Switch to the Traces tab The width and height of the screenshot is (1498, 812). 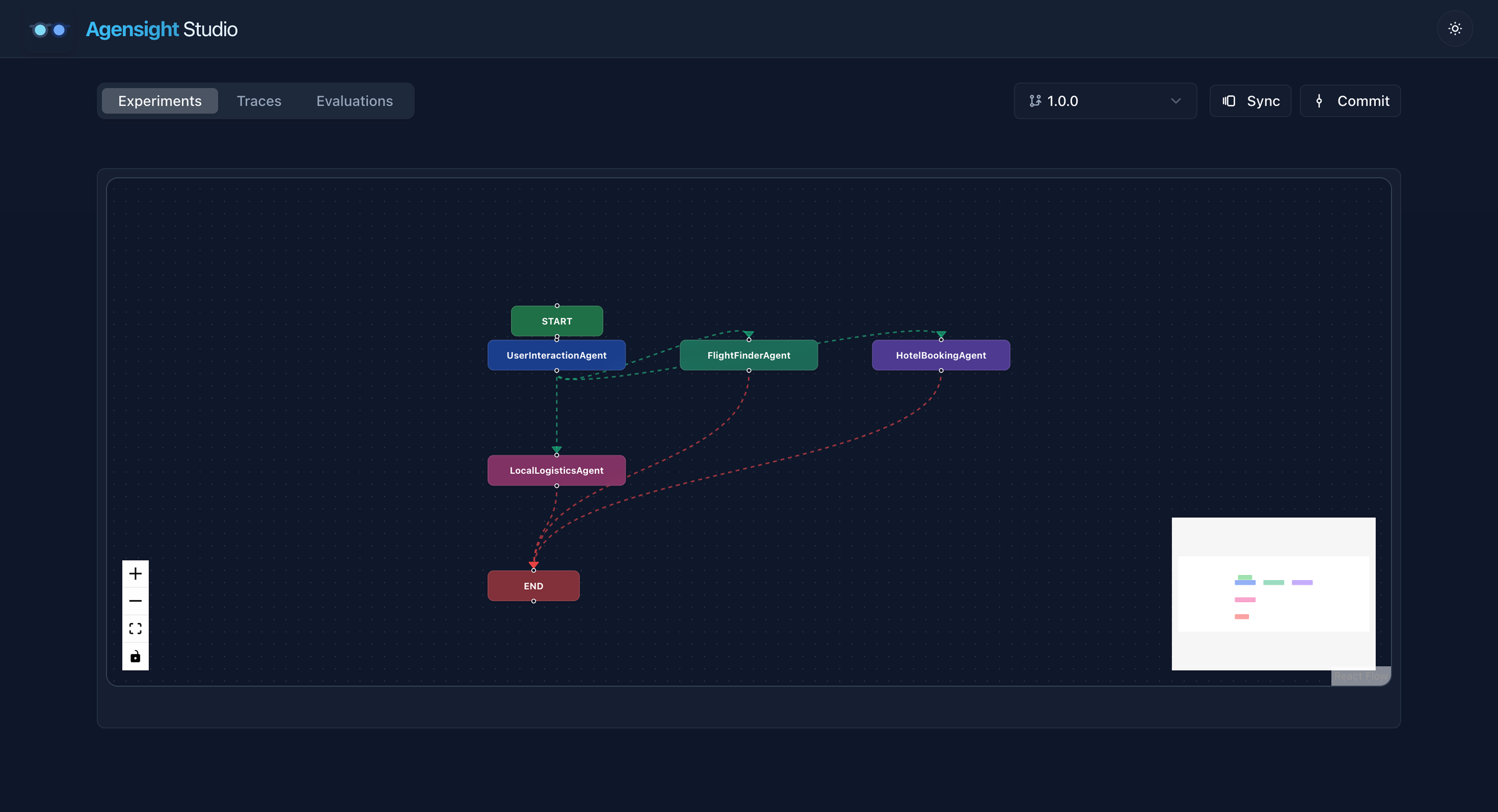259,101
